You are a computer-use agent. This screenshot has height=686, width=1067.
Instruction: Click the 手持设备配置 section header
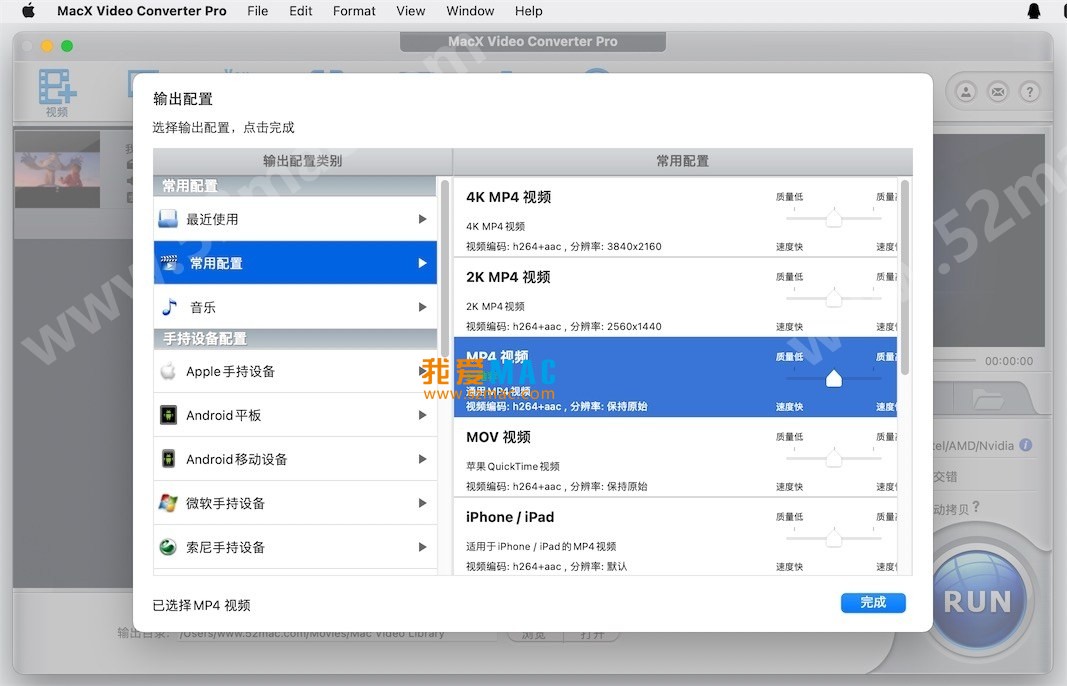[x=295, y=338]
